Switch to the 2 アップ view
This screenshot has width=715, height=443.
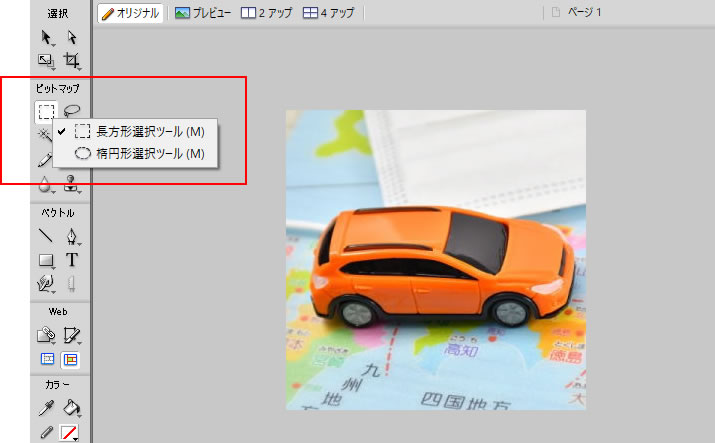click(266, 13)
